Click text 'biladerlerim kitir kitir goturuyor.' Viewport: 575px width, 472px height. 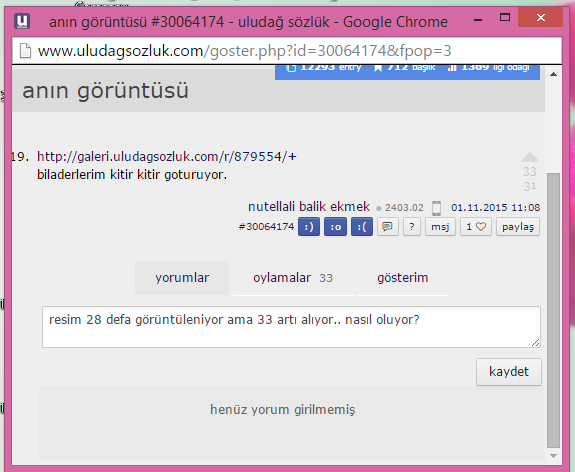[132, 175]
